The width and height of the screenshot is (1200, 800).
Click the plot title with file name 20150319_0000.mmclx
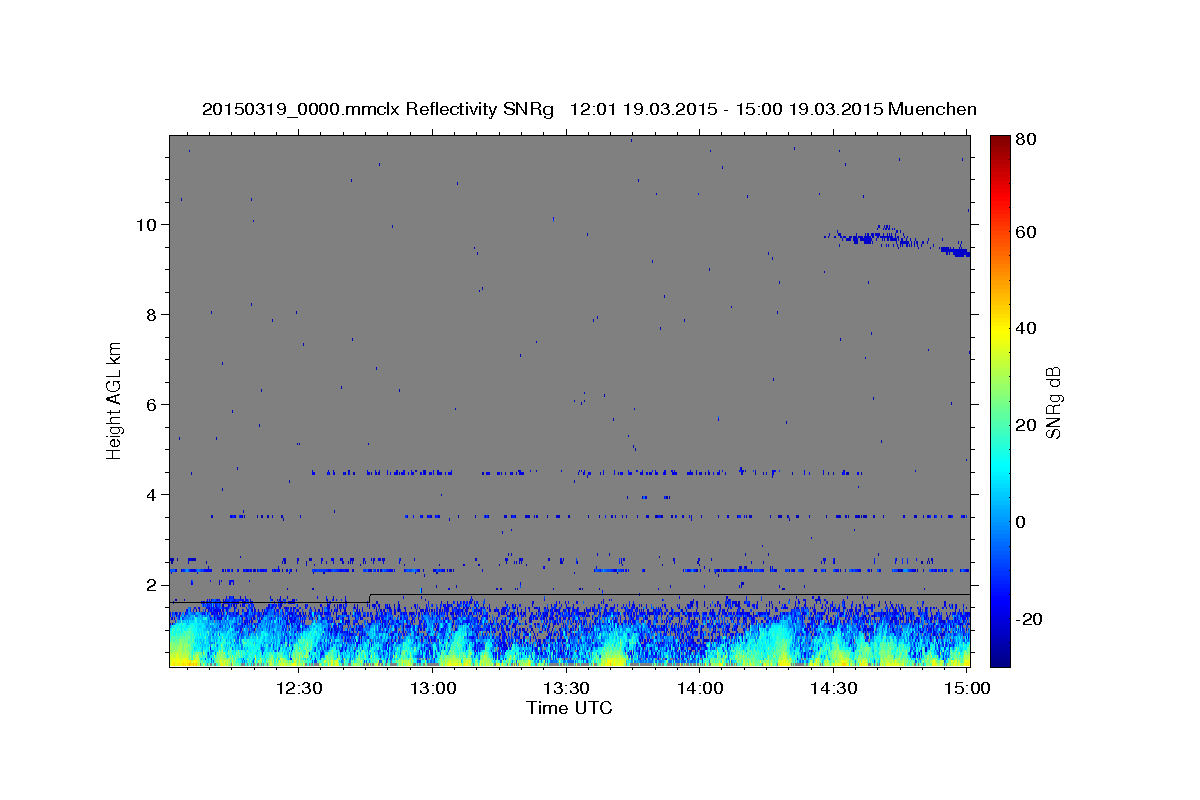[589, 109]
